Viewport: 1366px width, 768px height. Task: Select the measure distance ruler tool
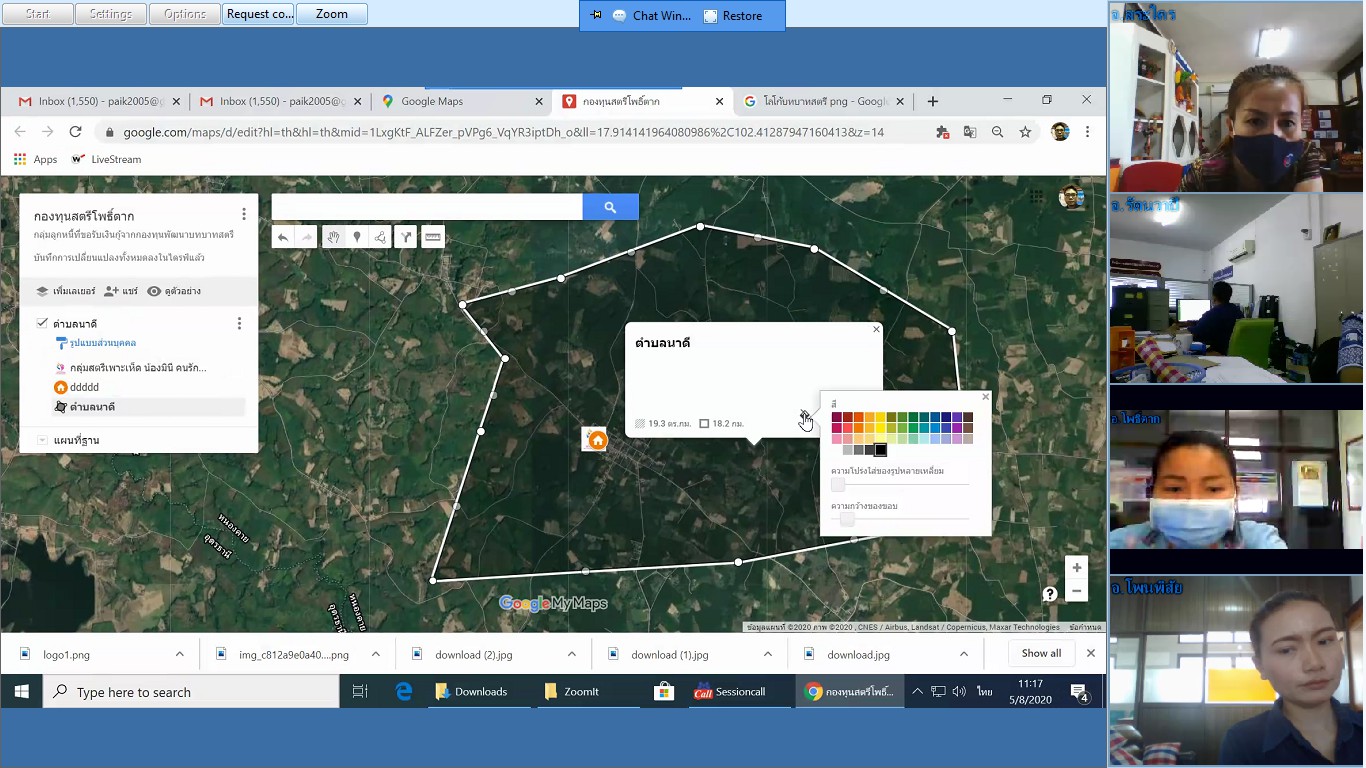433,237
